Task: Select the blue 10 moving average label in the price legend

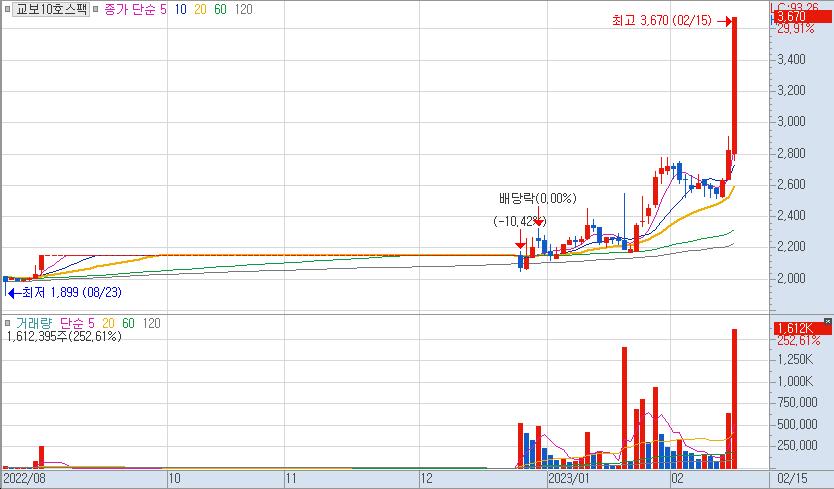Action: coord(180,9)
